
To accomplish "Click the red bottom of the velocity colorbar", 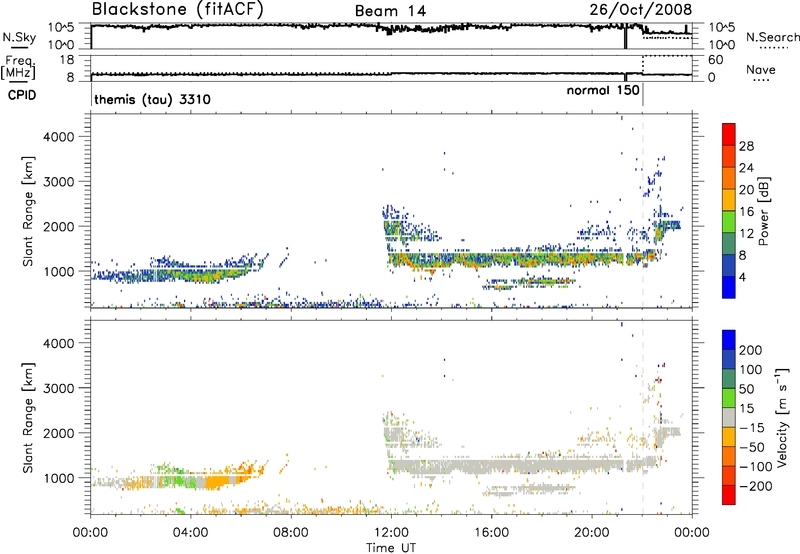I will [729, 495].
